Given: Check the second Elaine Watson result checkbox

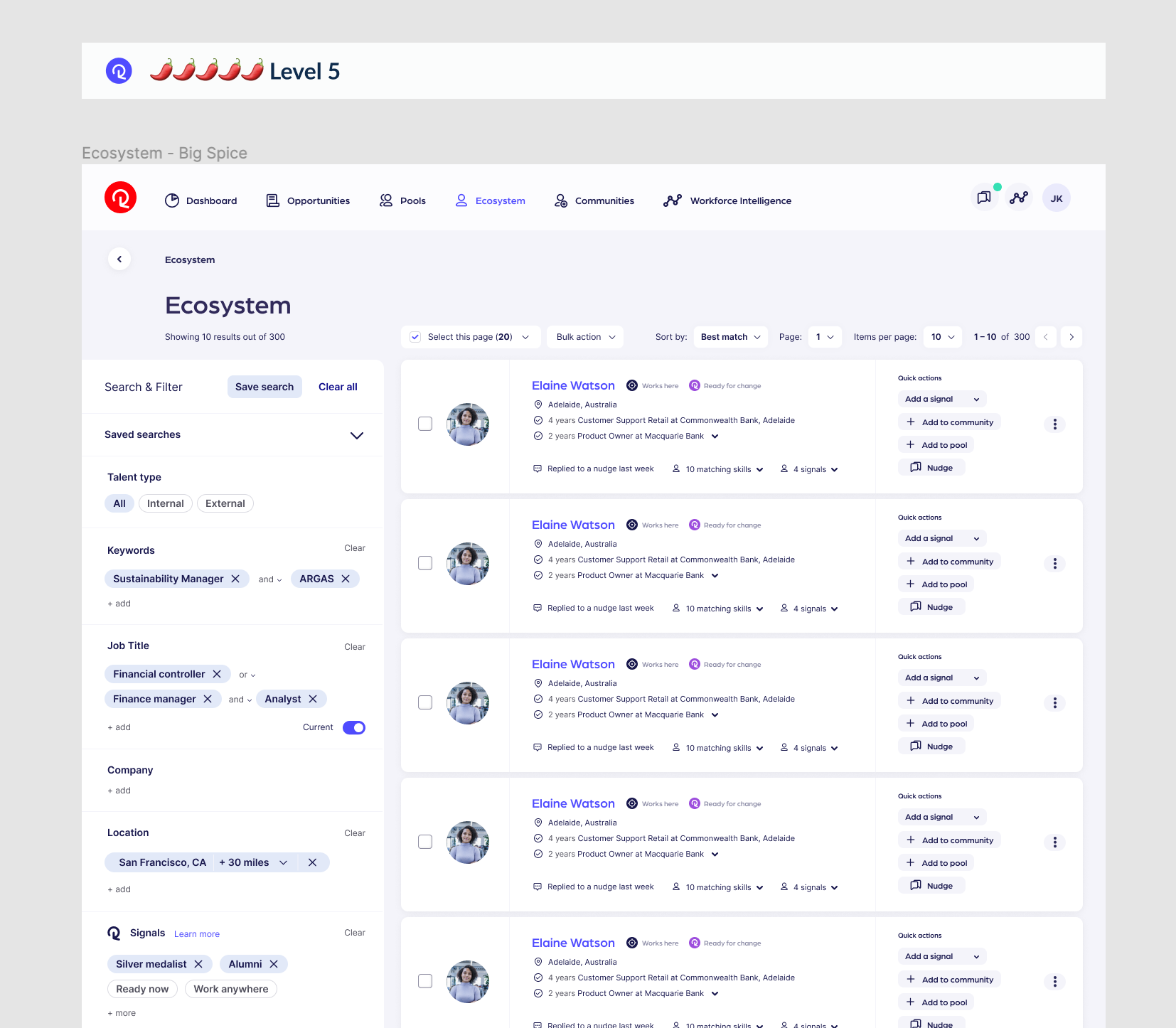Looking at the screenshot, I should [x=425, y=563].
